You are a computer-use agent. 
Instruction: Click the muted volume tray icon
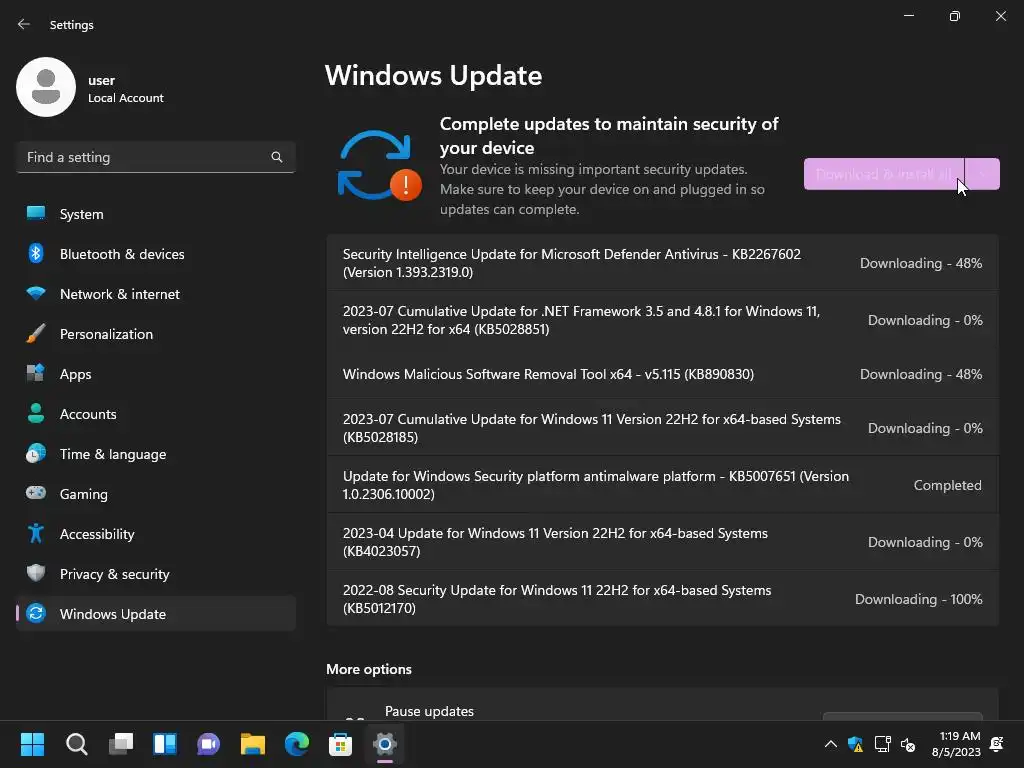pyautogui.click(x=908, y=744)
